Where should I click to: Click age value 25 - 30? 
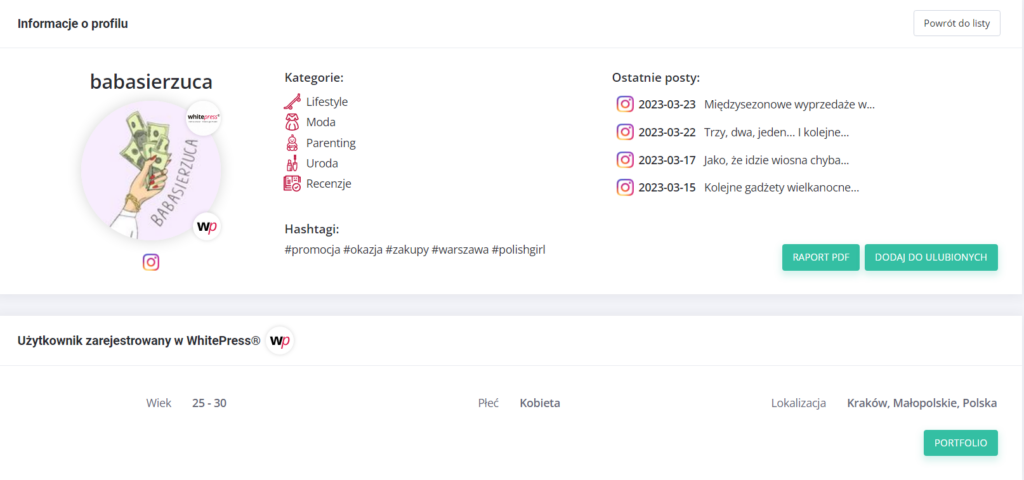pos(209,403)
